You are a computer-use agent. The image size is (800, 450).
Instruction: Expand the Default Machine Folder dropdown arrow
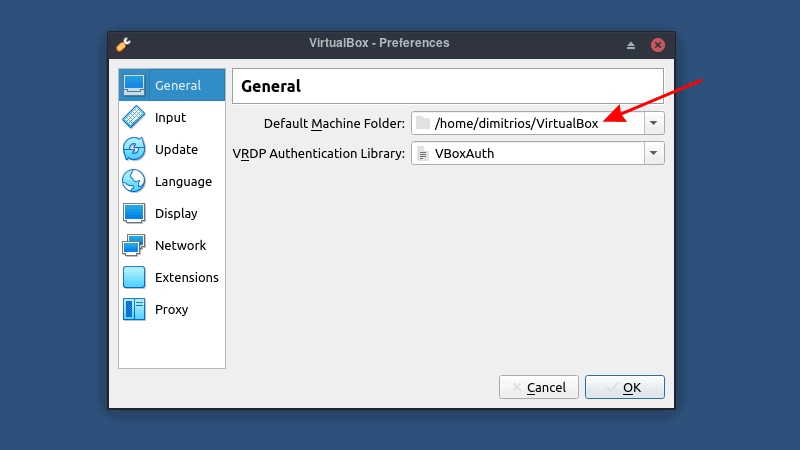point(653,123)
